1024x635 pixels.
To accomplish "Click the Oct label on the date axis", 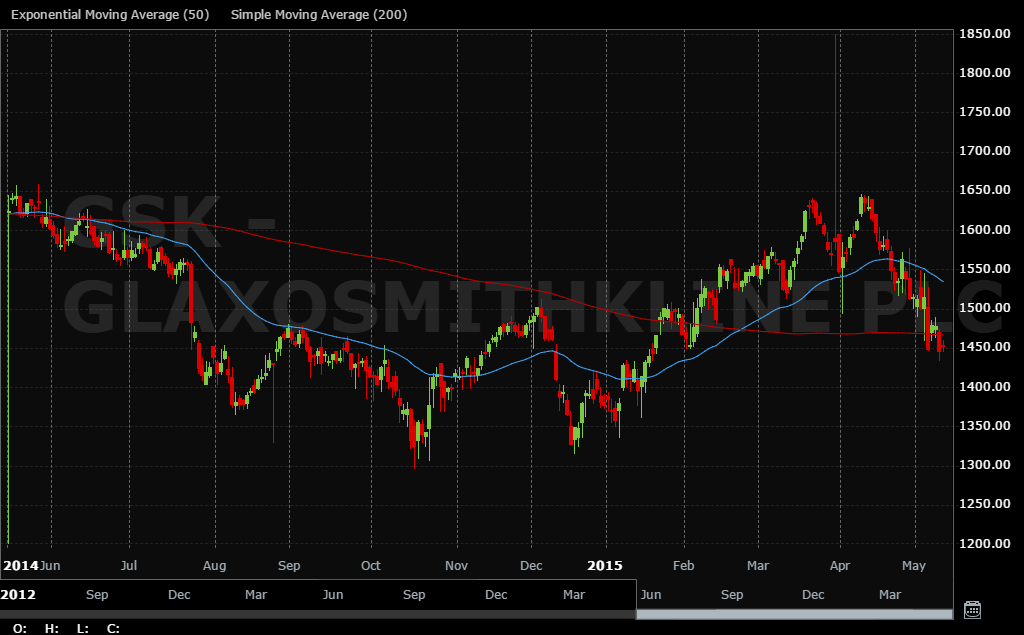I will click(x=370, y=565).
